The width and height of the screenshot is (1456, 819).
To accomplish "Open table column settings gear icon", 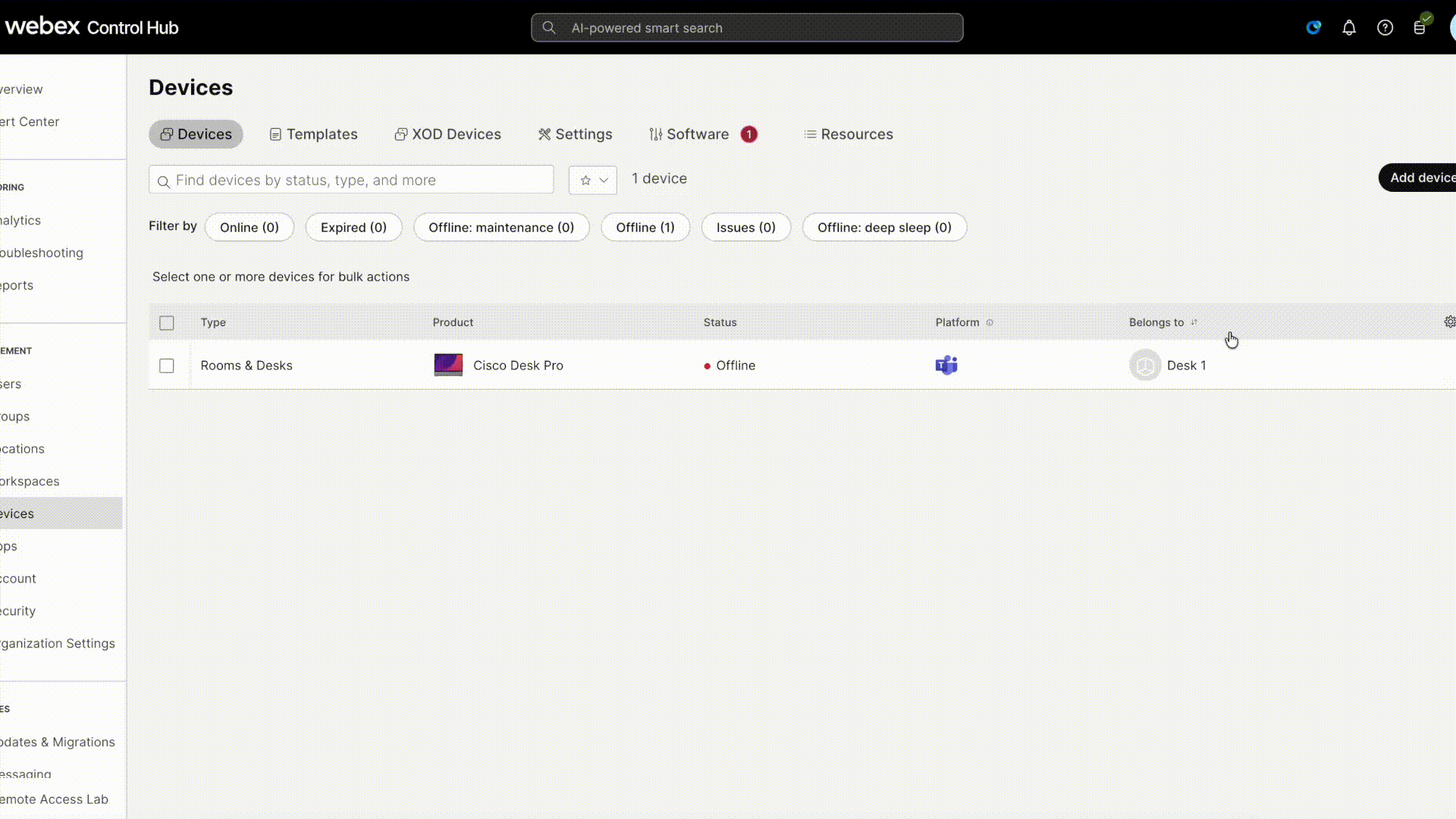I will tap(1449, 322).
